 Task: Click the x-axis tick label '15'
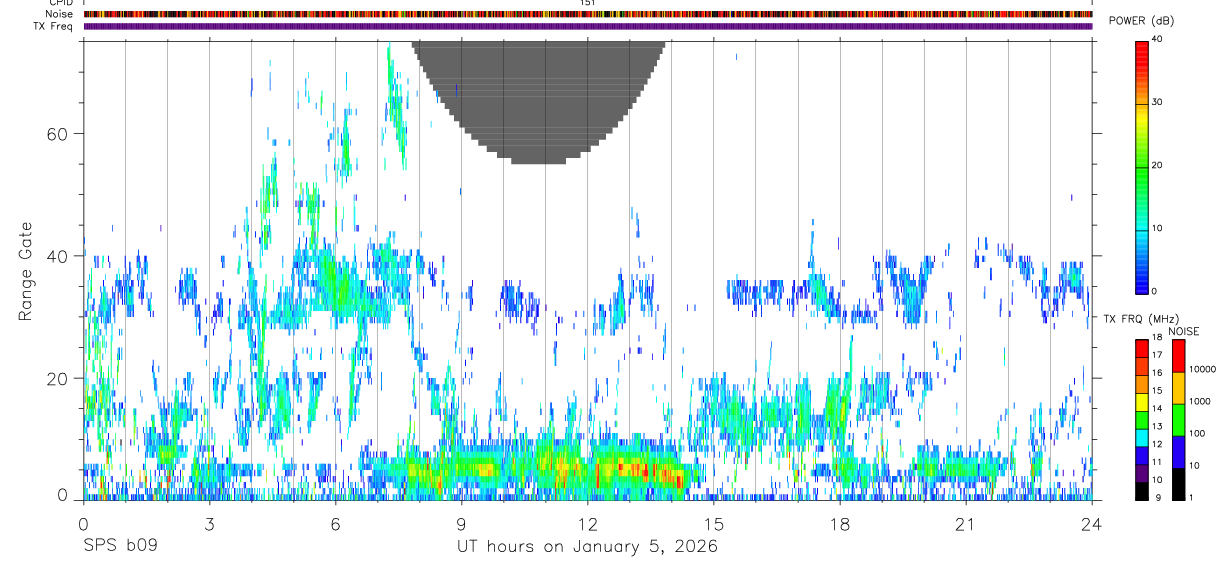point(713,524)
